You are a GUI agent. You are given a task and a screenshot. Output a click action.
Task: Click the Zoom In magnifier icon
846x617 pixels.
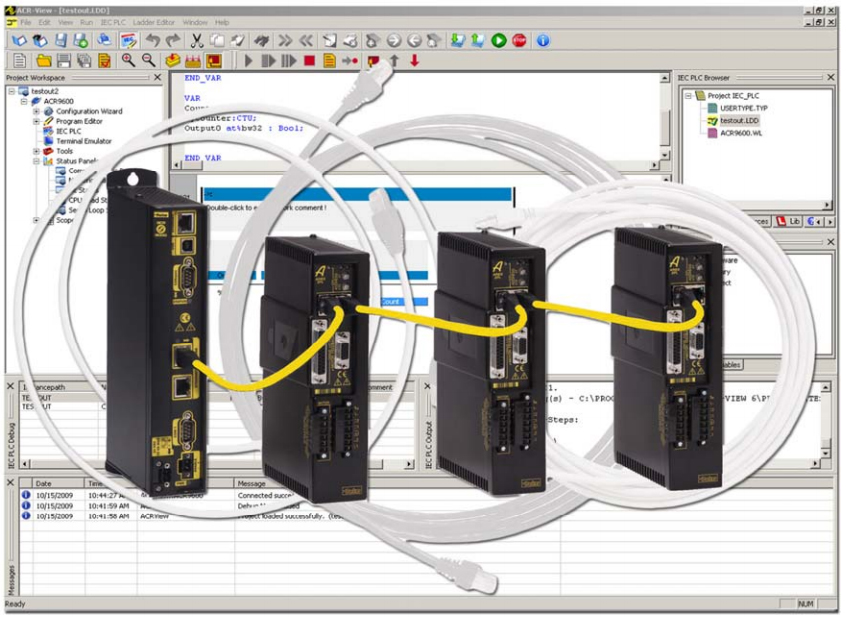tap(128, 60)
